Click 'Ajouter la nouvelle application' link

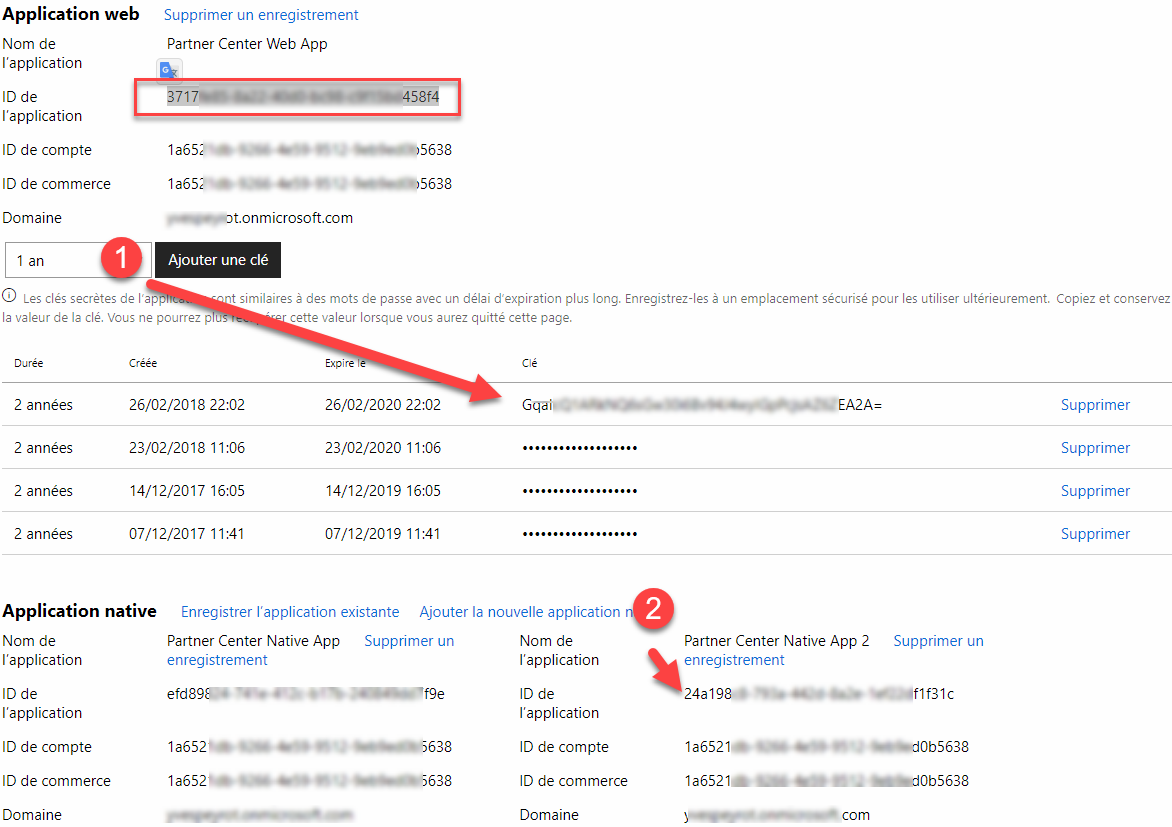(x=525, y=612)
